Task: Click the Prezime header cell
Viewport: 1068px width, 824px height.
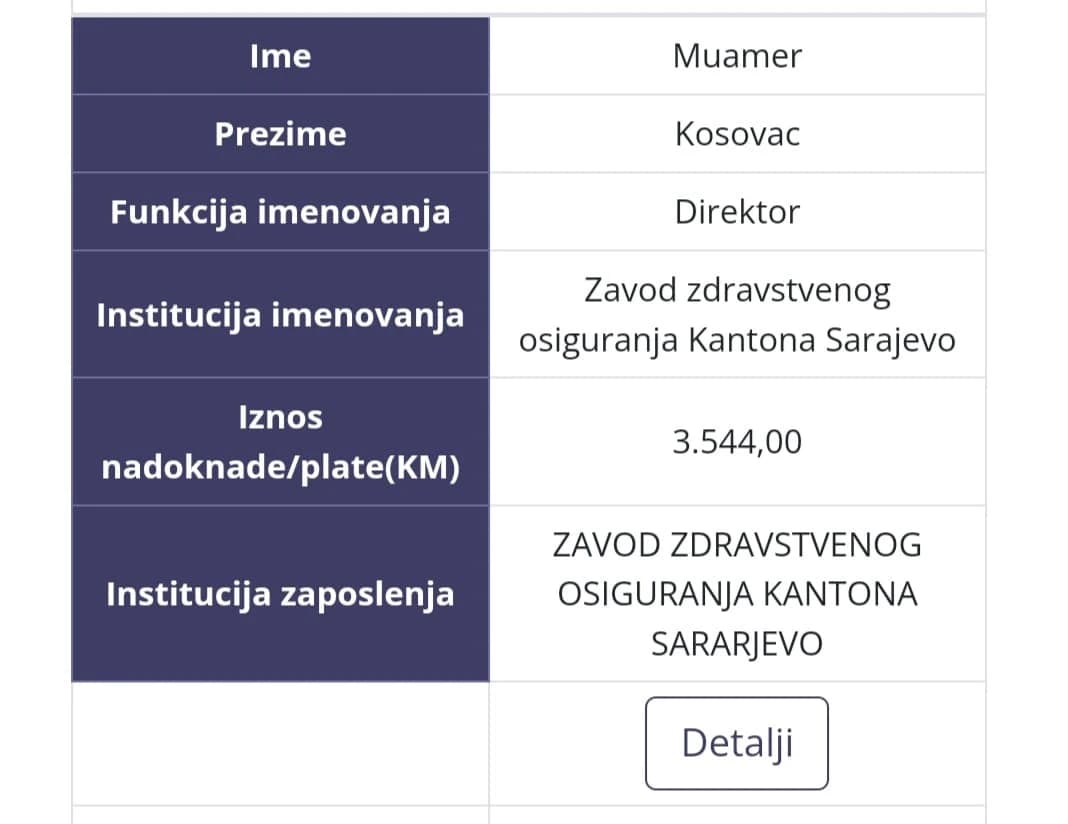Action: tap(281, 133)
